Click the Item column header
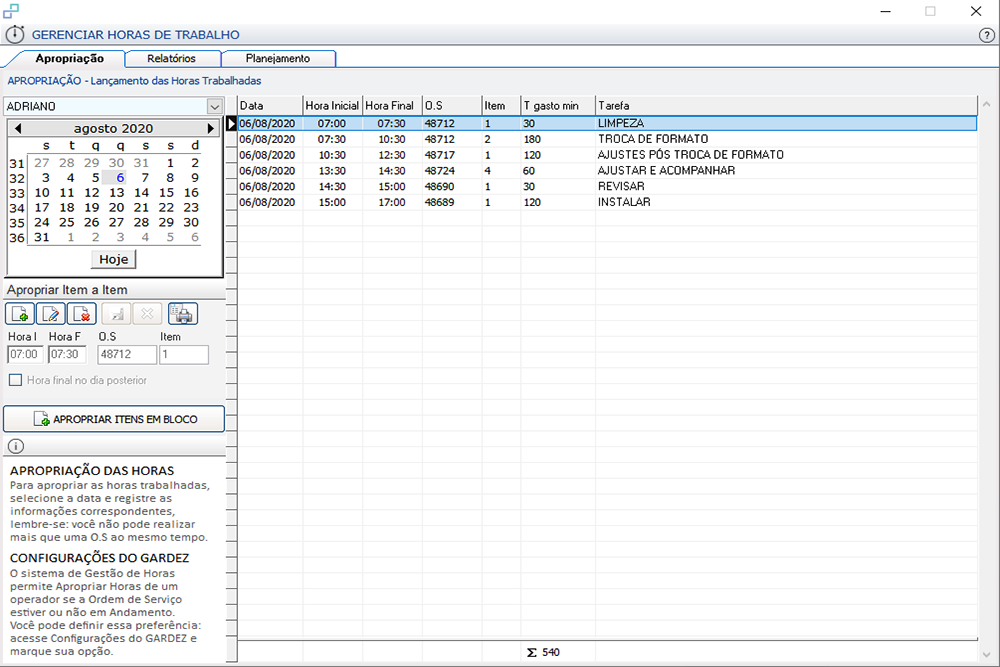Image resolution: width=1000 pixels, height=667 pixels. 501,106
